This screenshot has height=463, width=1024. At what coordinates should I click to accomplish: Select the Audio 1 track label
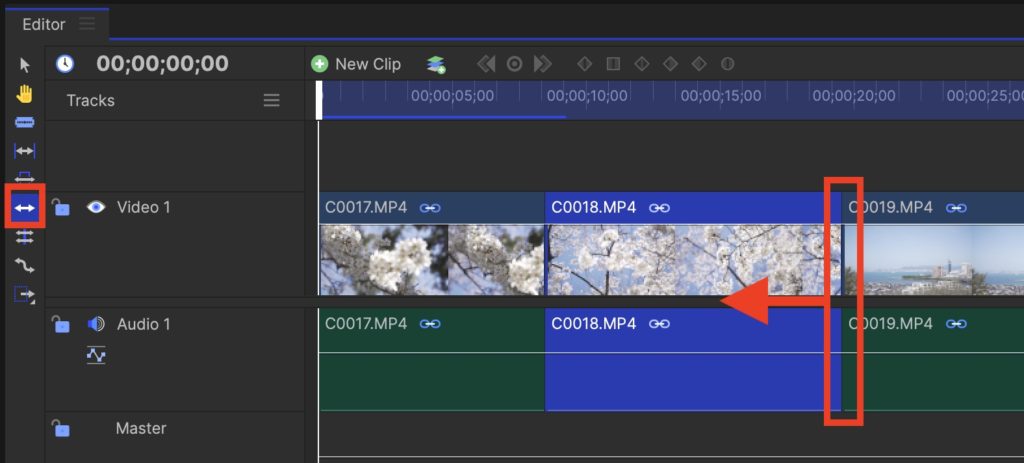[144, 324]
